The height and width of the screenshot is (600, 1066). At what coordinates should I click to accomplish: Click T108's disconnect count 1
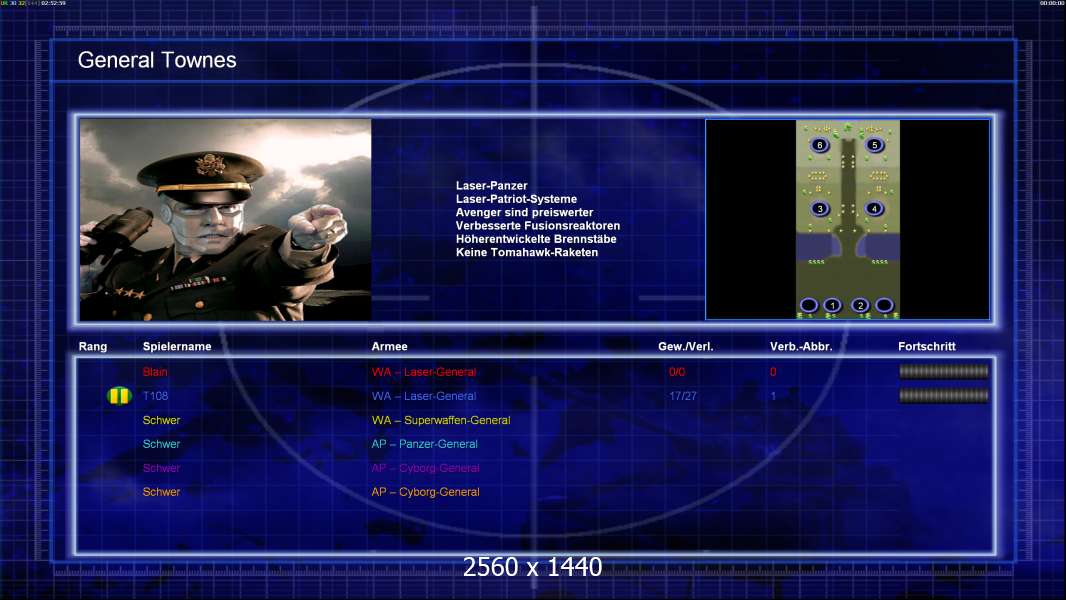(773, 396)
